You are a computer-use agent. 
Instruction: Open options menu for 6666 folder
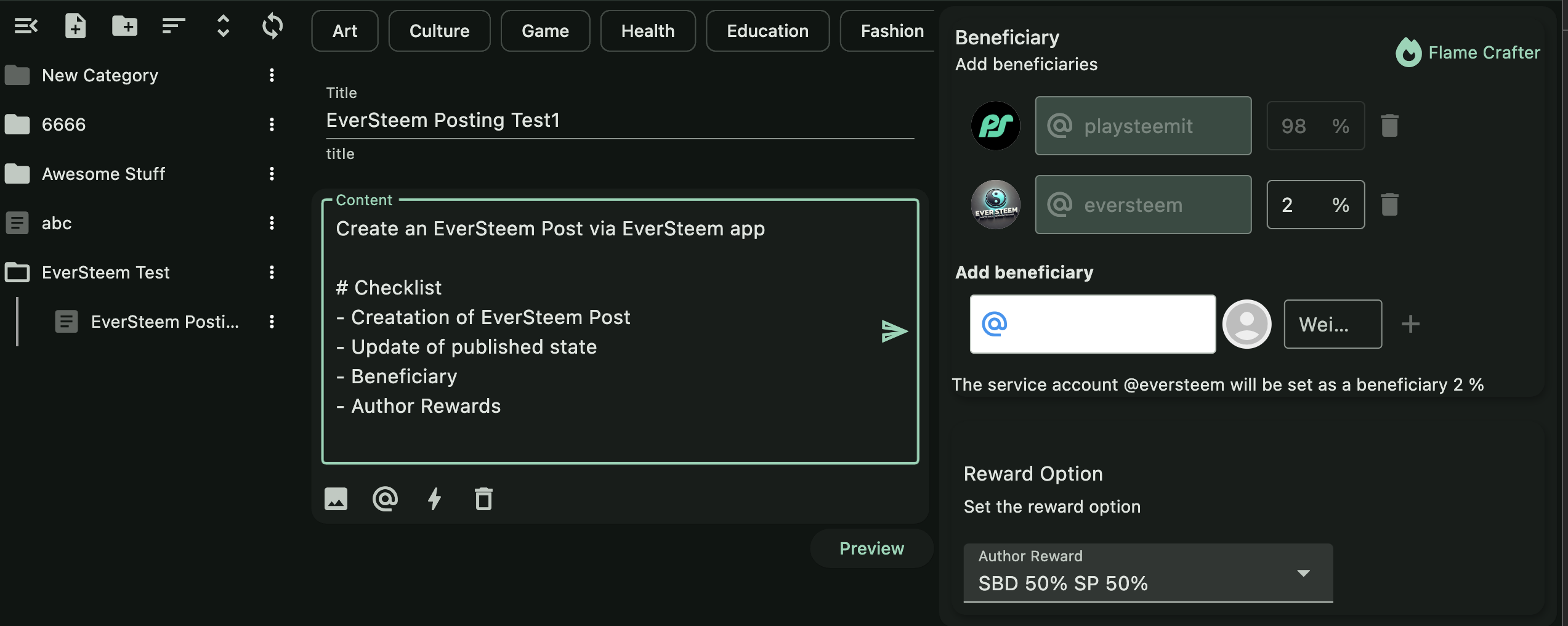click(272, 124)
